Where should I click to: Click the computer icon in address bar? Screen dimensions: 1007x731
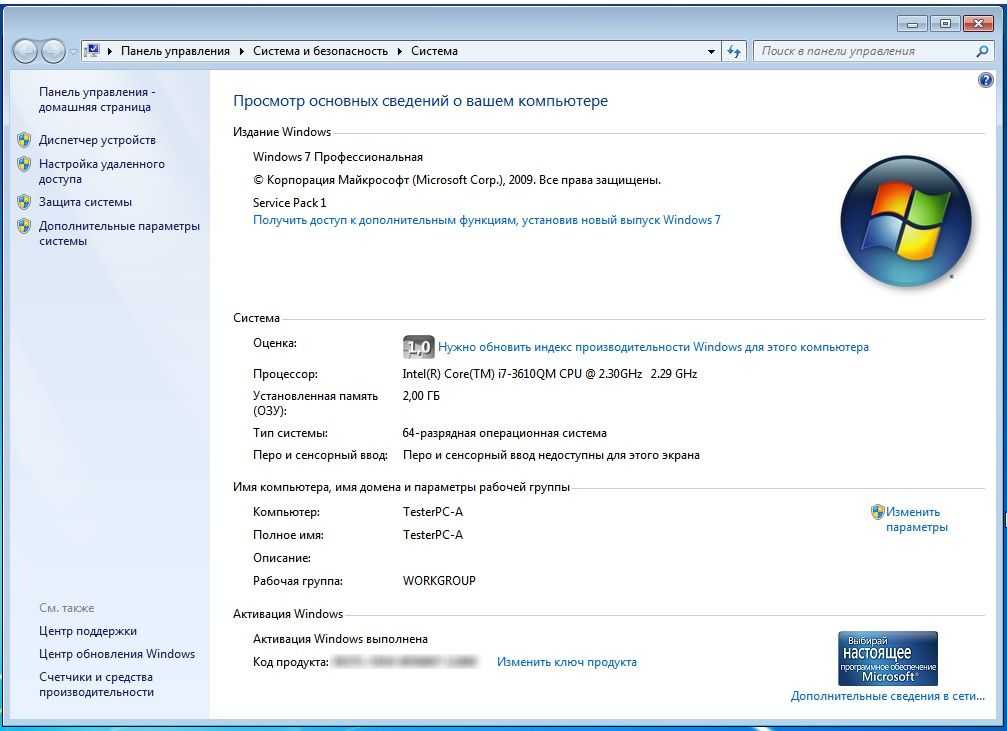[92, 51]
